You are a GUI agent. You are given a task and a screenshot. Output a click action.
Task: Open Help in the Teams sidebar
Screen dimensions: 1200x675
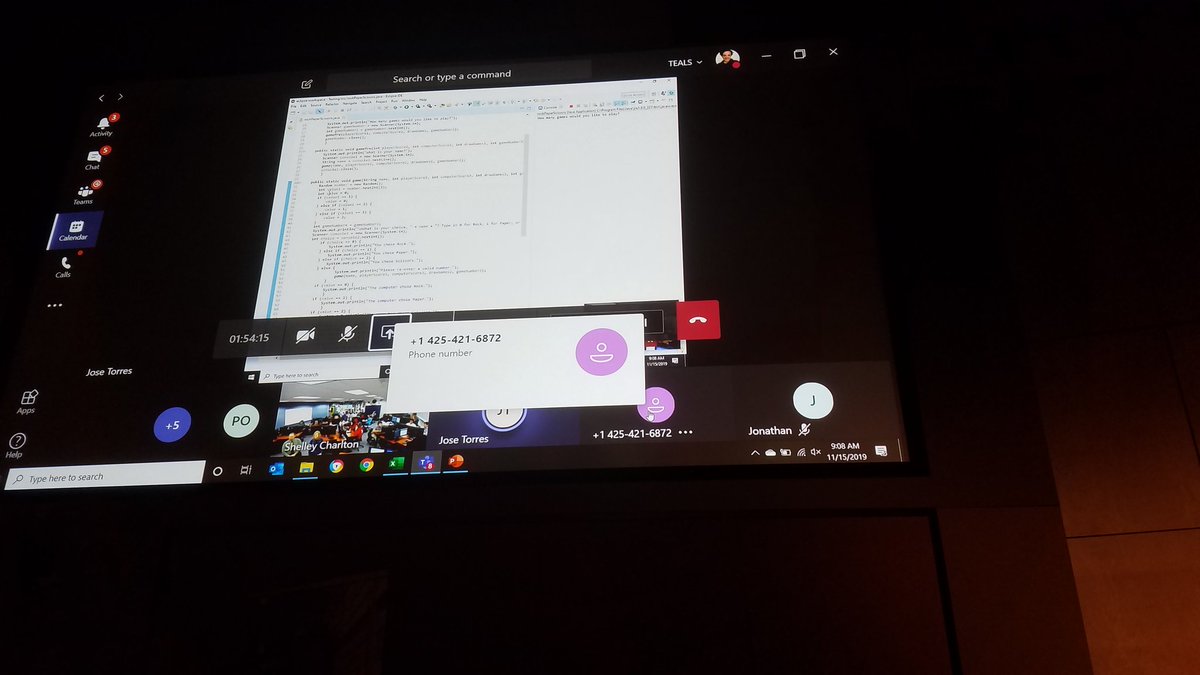(x=16, y=445)
